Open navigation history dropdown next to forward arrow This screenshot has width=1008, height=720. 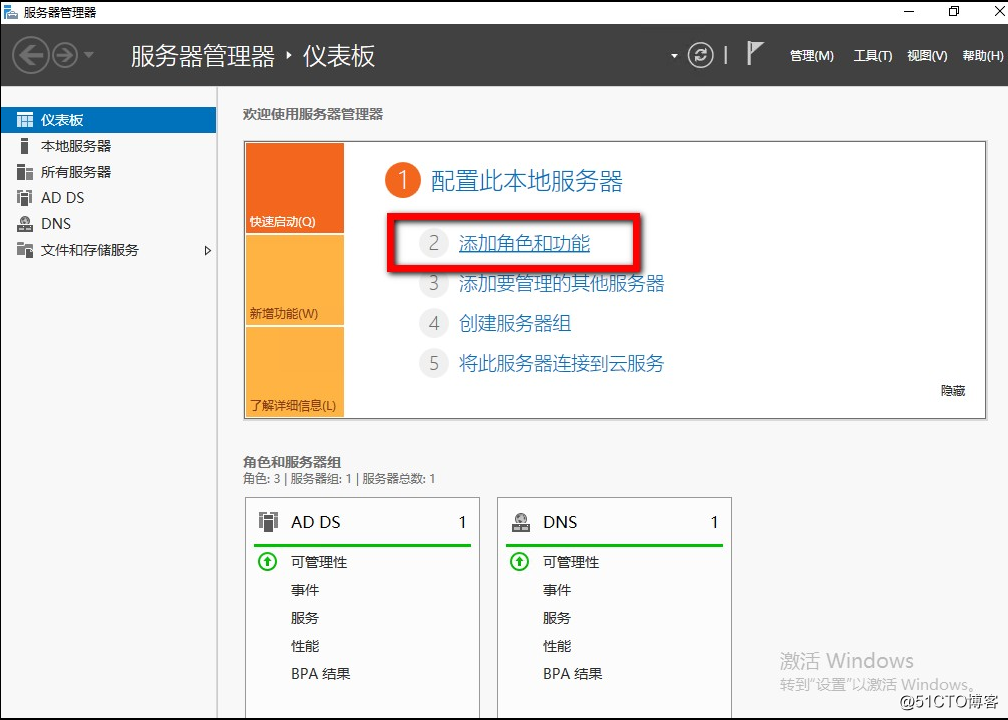(x=89, y=55)
